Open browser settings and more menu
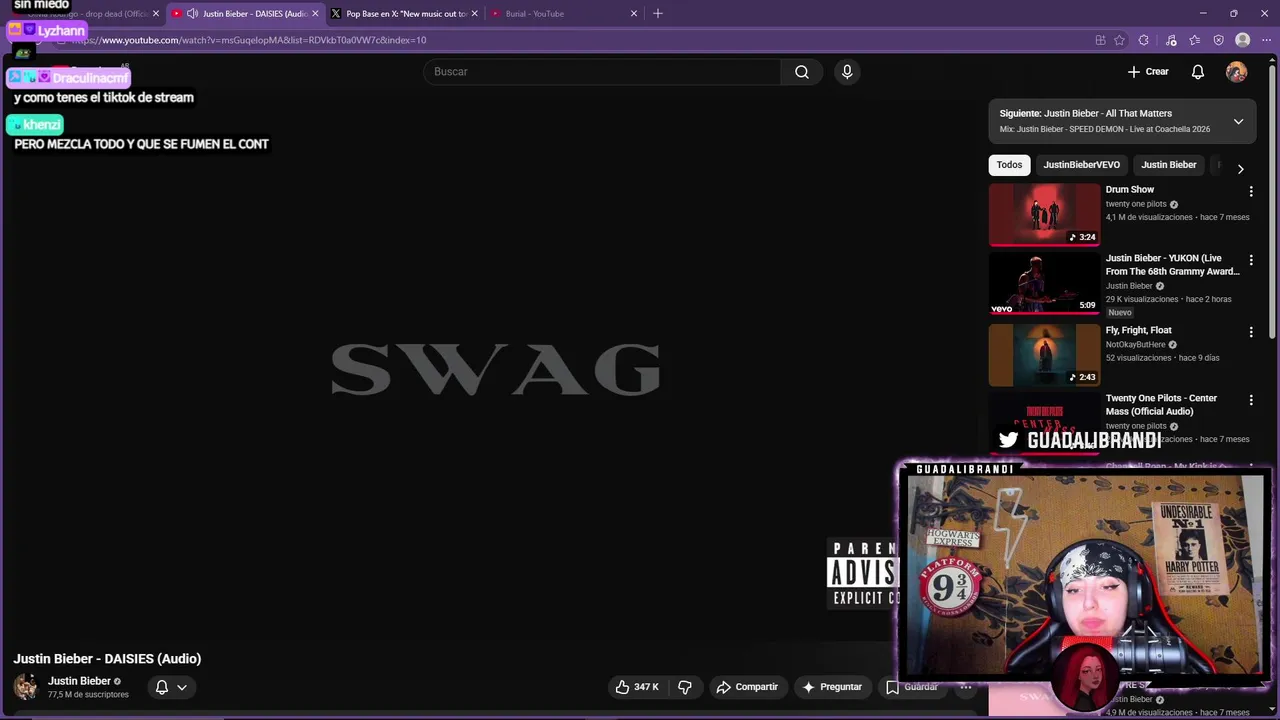This screenshot has width=1280, height=720. pyautogui.click(x=1266, y=40)
